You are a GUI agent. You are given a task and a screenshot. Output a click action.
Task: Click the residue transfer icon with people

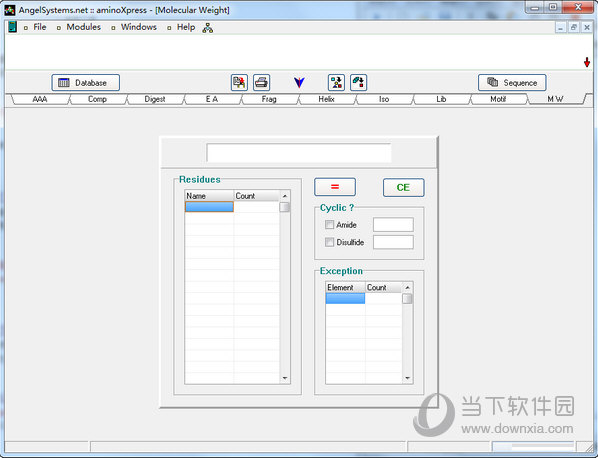point(336,82)
